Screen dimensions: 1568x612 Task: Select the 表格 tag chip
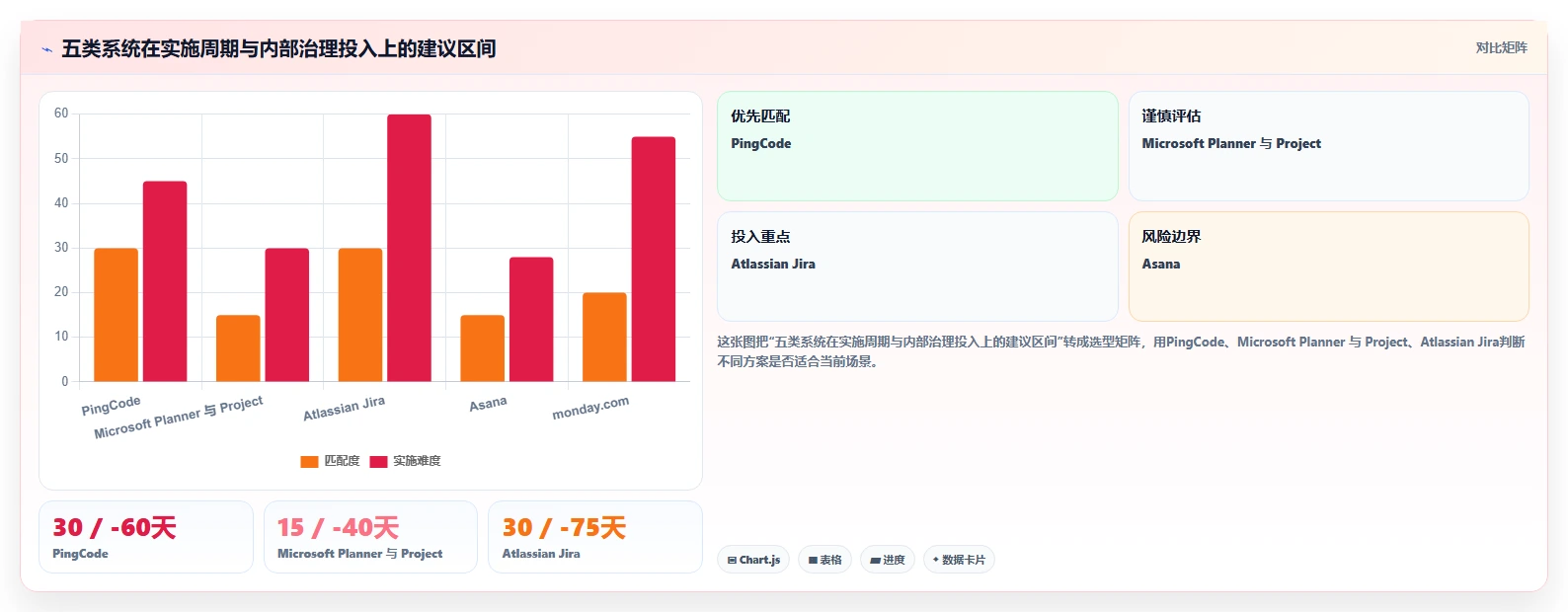[824, 560]
